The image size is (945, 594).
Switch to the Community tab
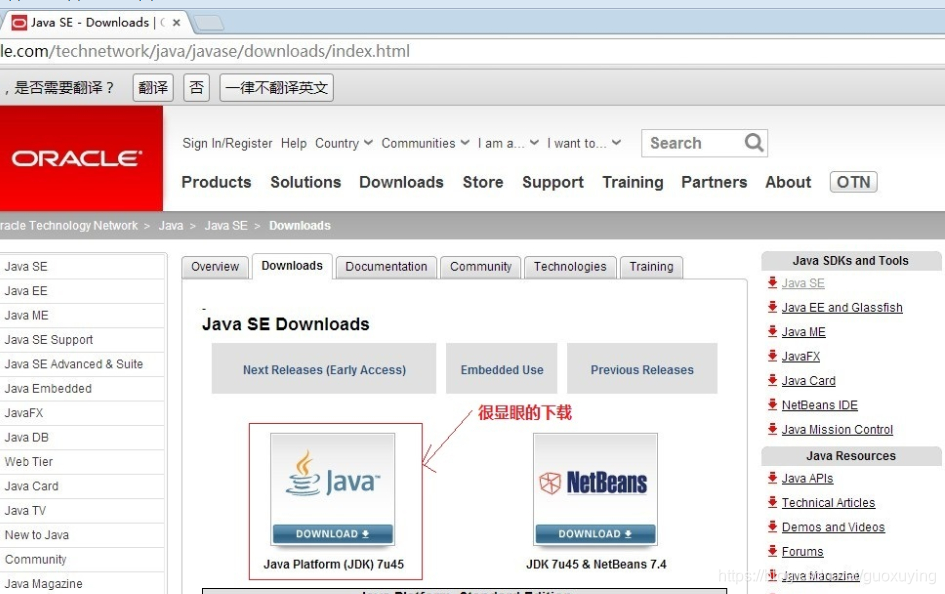(x=480, y=267)
